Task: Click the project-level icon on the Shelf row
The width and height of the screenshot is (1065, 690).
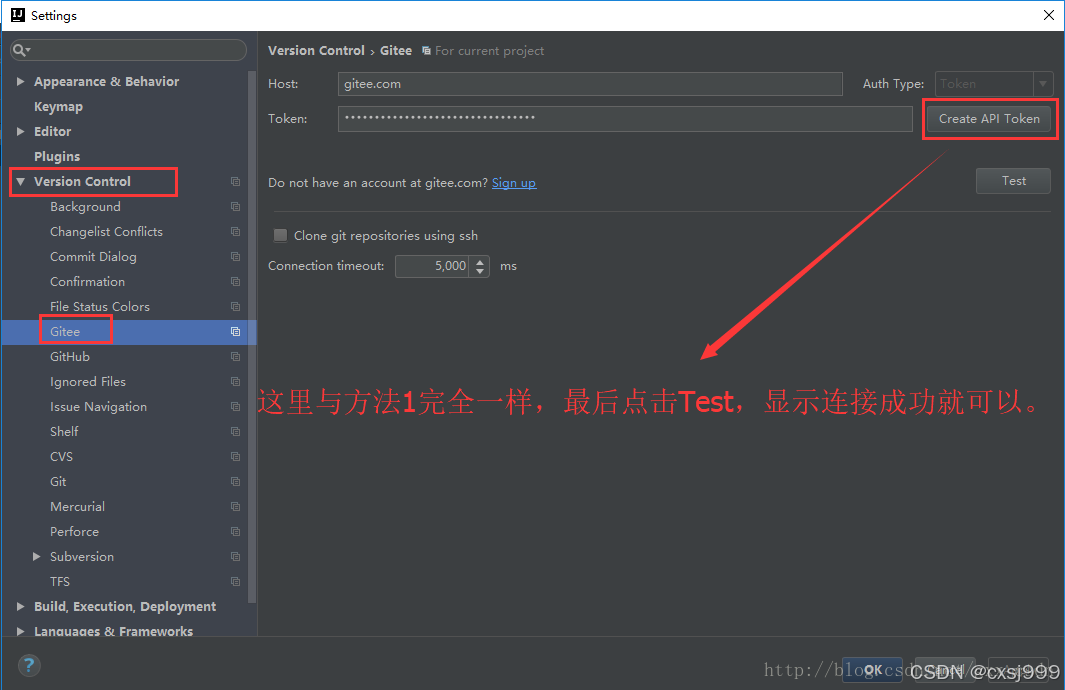Action: pos(235,431)
